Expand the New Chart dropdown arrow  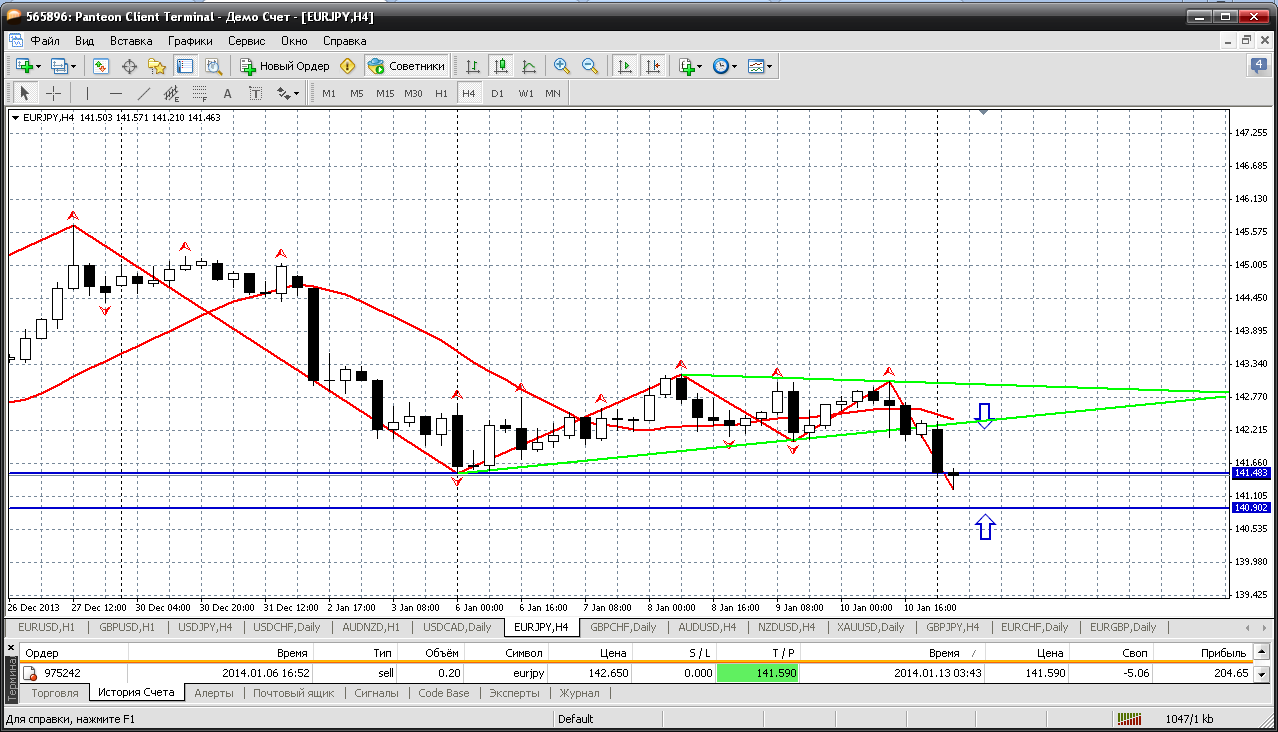pyautogui.click(x=38, y=67)
